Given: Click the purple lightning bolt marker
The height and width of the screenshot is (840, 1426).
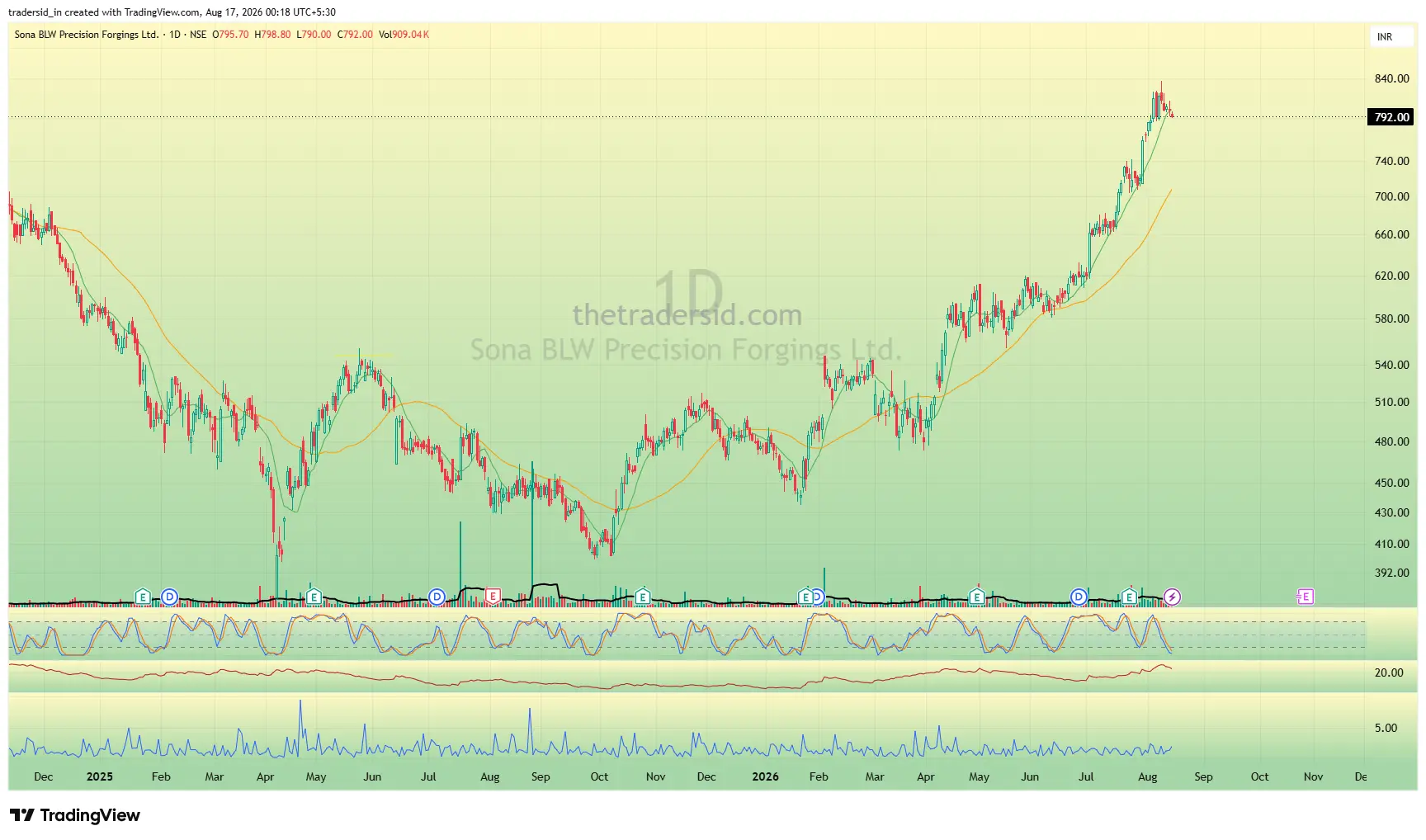Looking at the screenshot, I should [1172, 597].
